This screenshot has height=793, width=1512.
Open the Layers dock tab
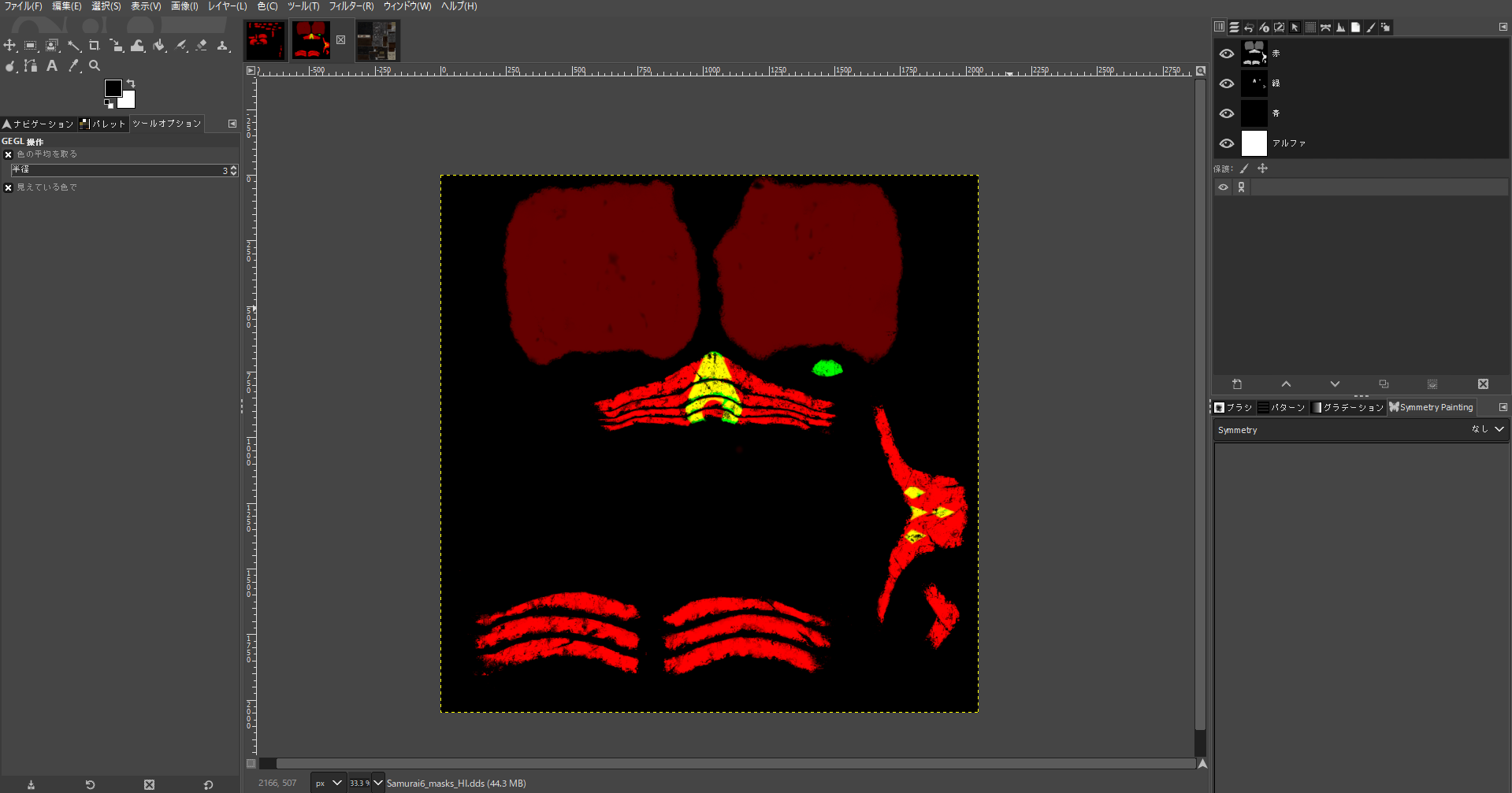(1235, 28)
